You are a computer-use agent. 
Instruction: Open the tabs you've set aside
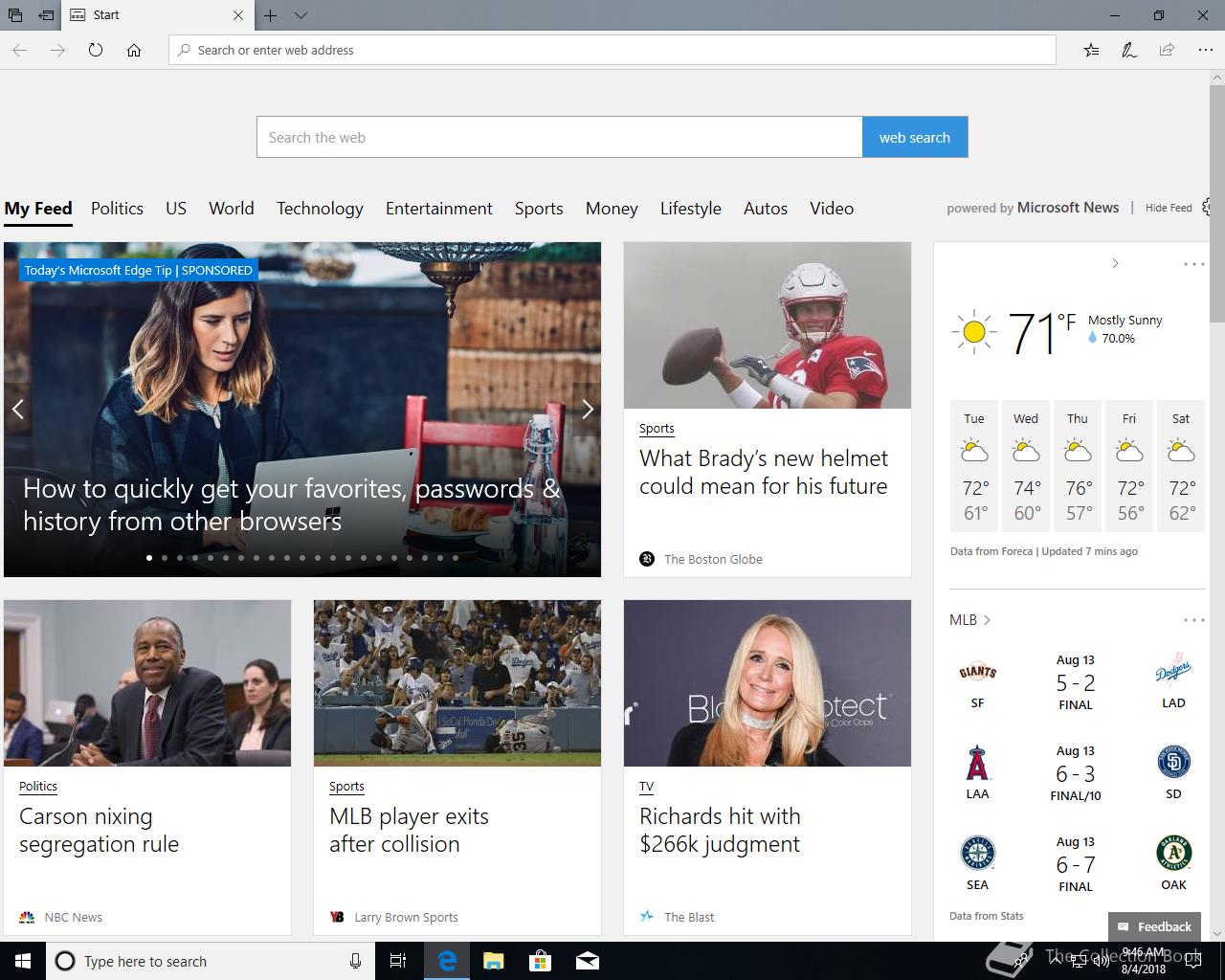pyautogui.click(x=15, y=15)
